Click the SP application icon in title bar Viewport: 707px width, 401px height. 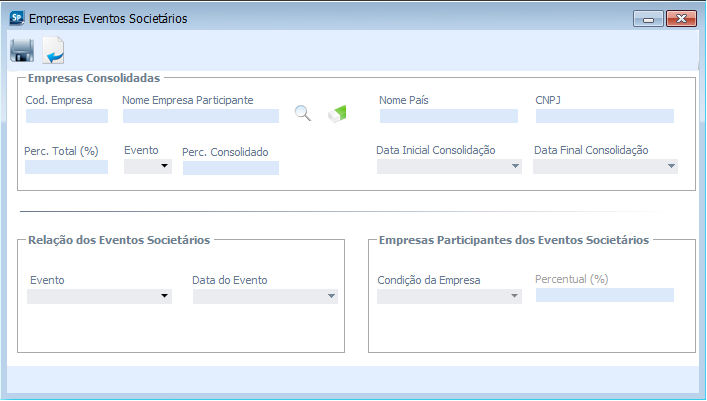pyautogui.click(x=15, y=18)
